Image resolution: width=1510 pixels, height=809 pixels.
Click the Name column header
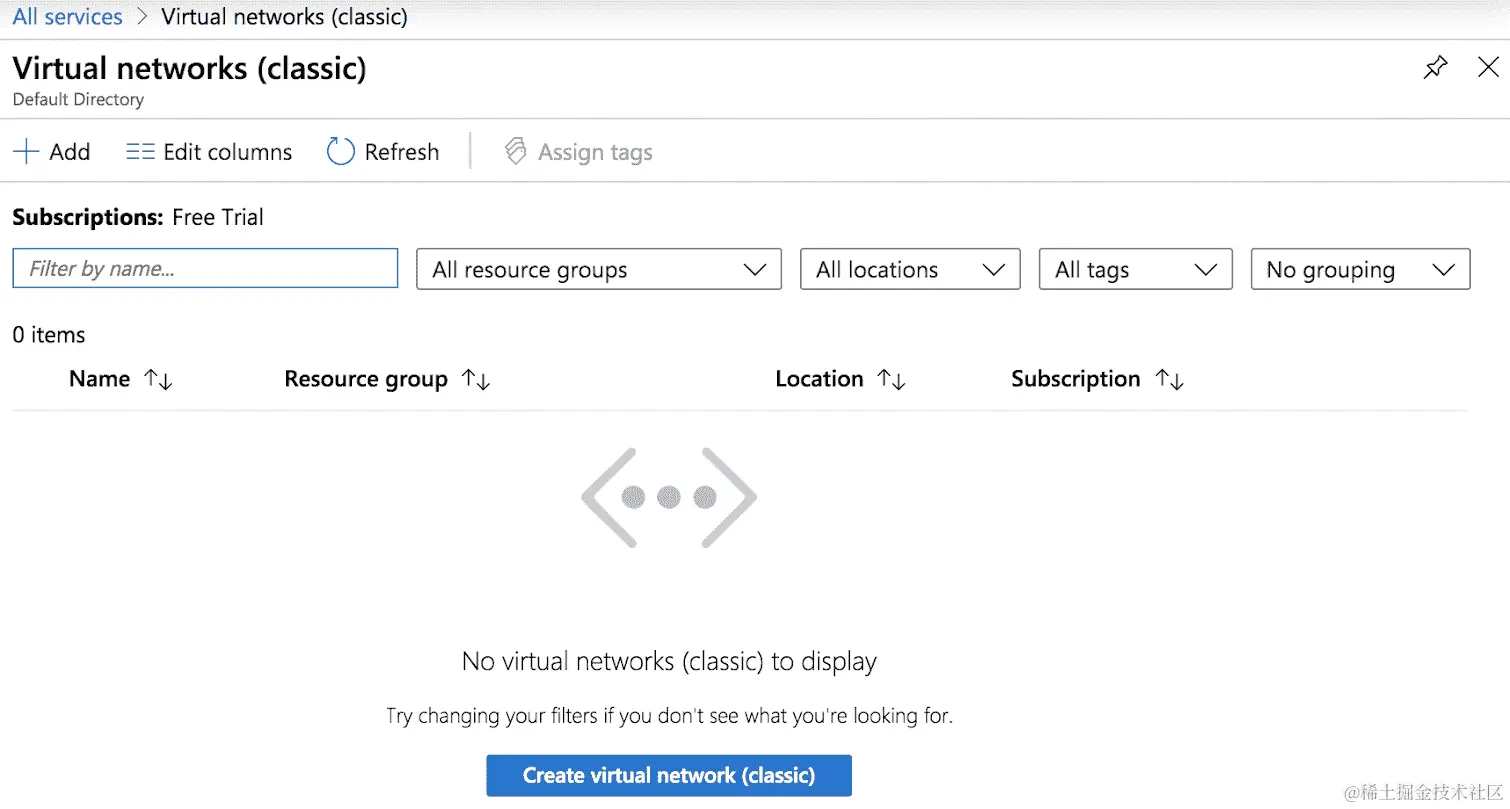99,379
